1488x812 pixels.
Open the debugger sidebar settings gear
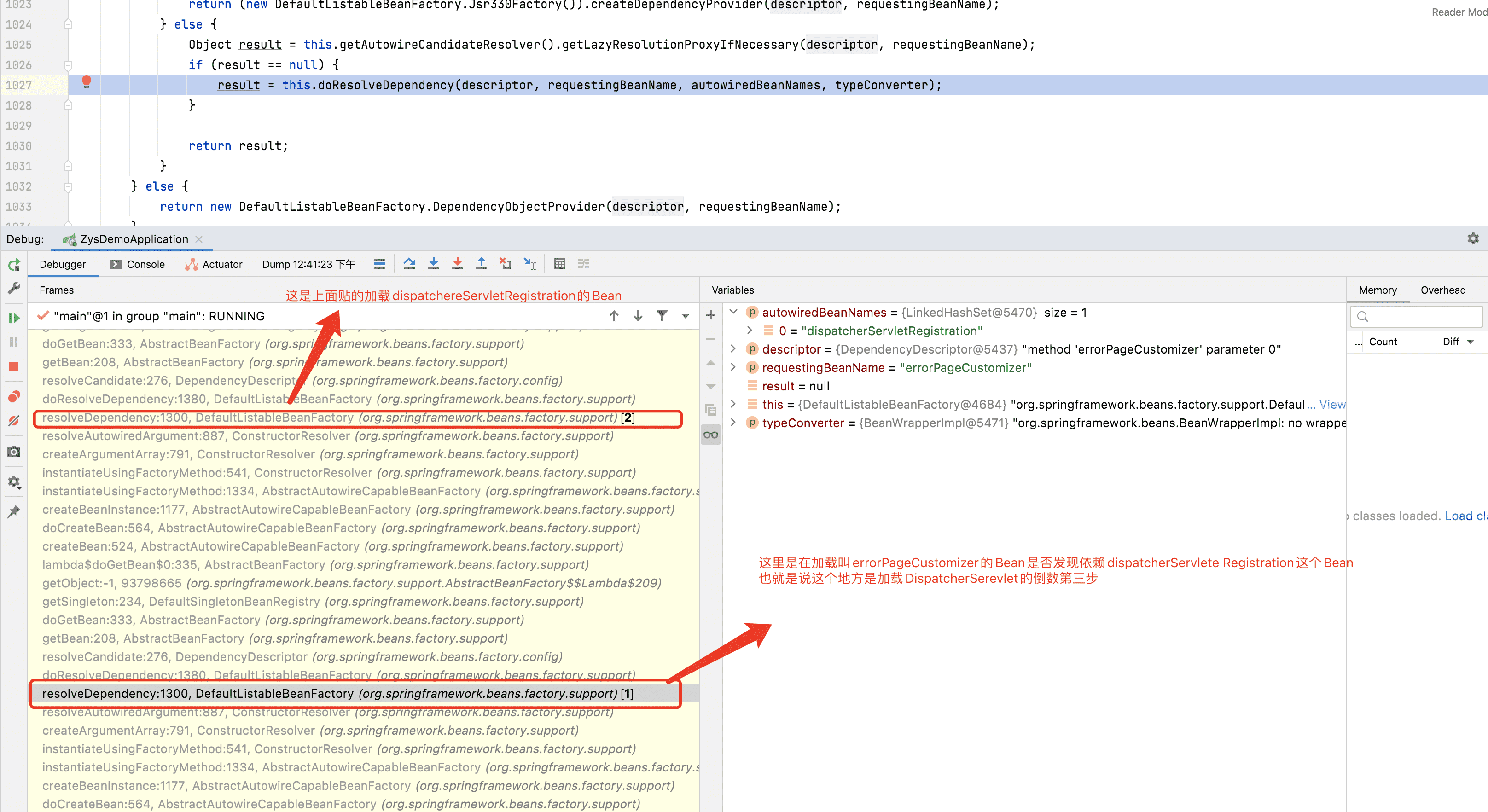[14, 481]
